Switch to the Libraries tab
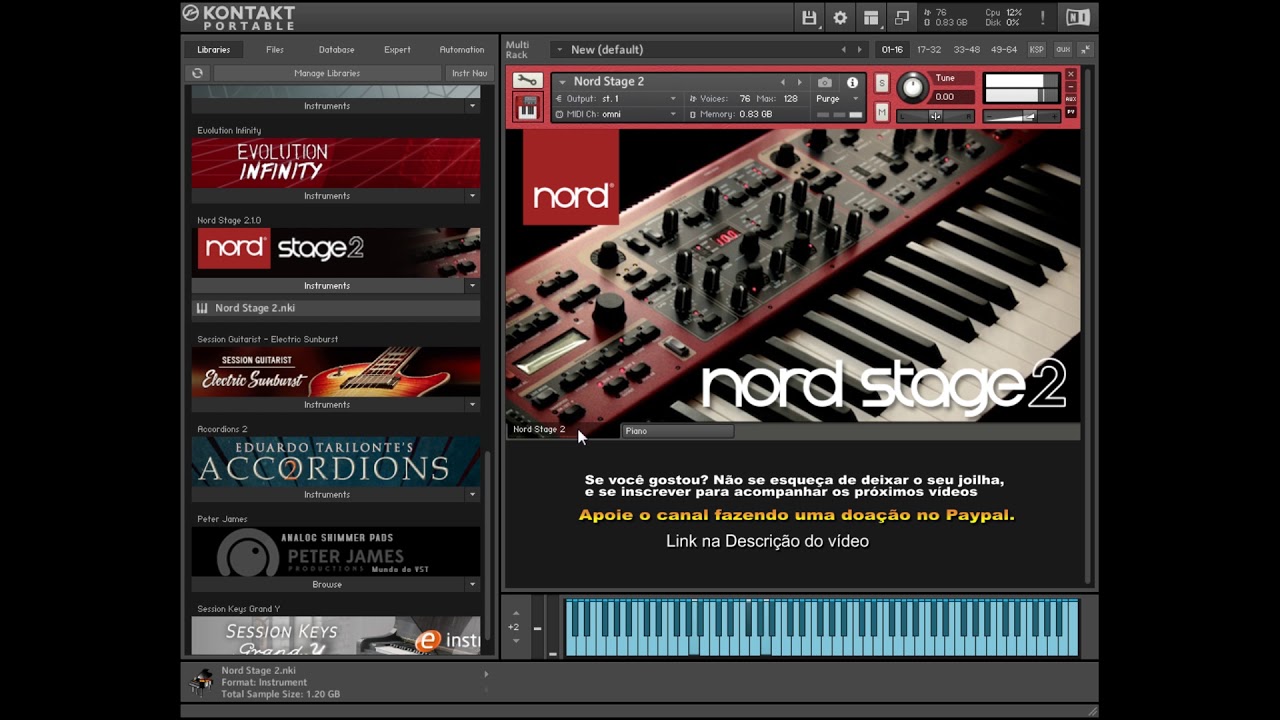 tap(213, 49)
